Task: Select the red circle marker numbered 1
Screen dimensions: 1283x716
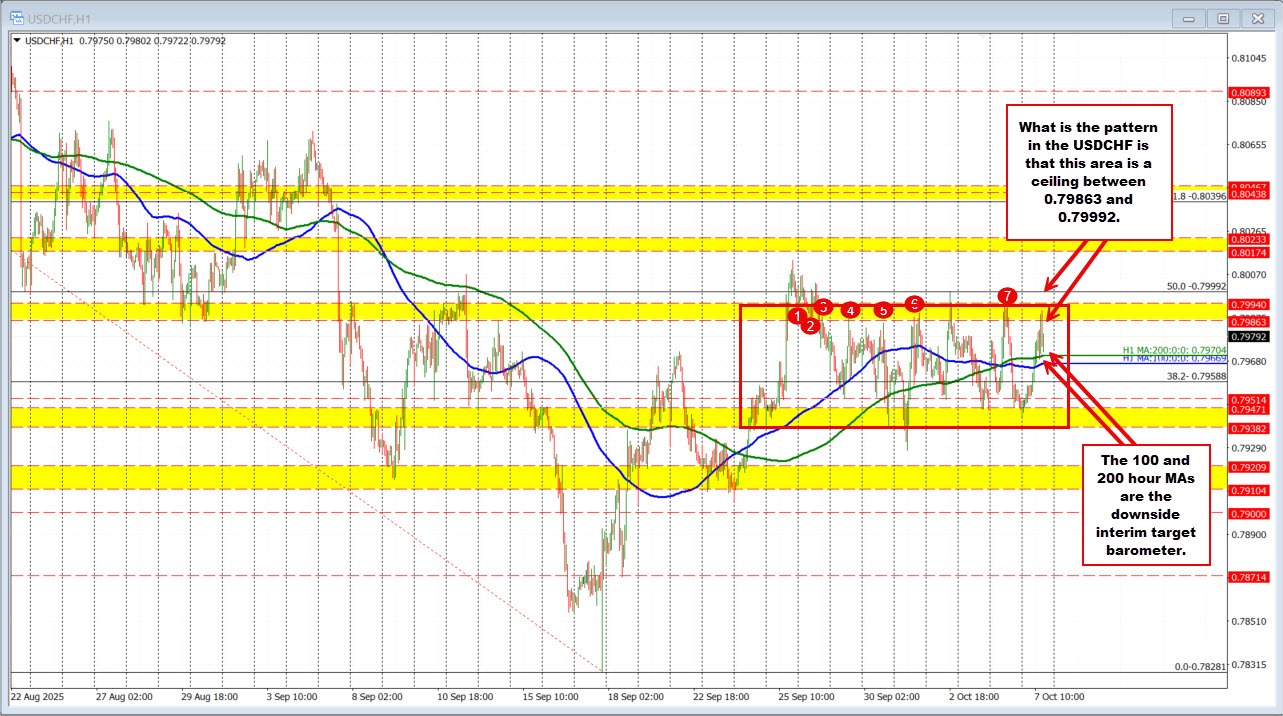Action: (797, 315)
